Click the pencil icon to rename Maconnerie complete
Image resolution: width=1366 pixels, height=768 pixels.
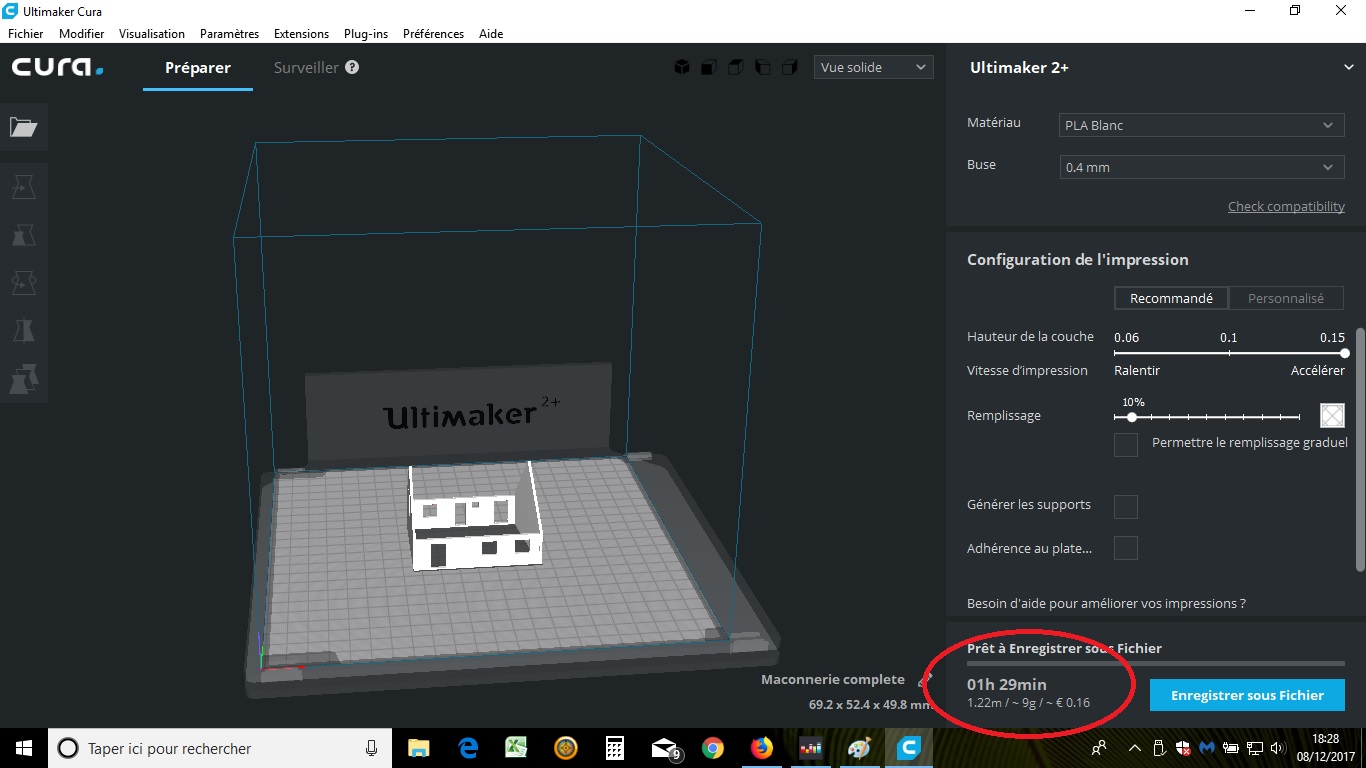coord(924,679)
